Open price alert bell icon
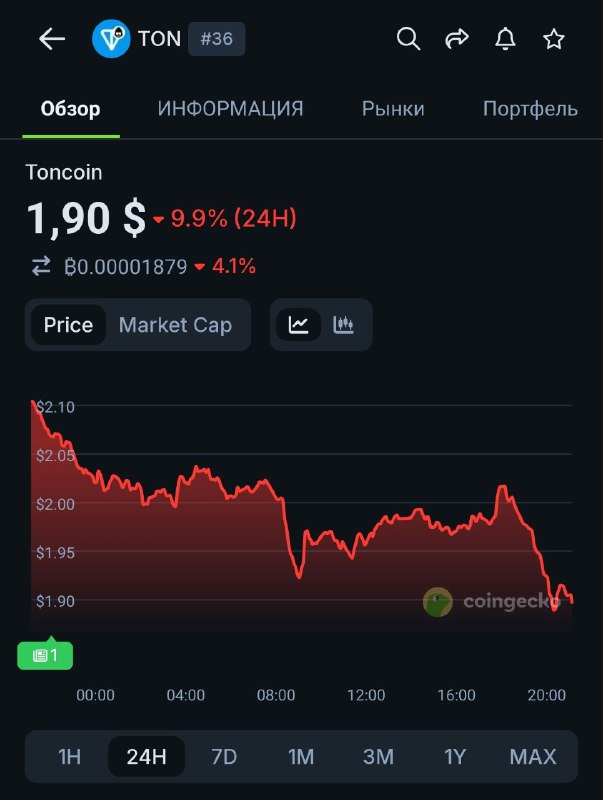 (x=506, y=39)
